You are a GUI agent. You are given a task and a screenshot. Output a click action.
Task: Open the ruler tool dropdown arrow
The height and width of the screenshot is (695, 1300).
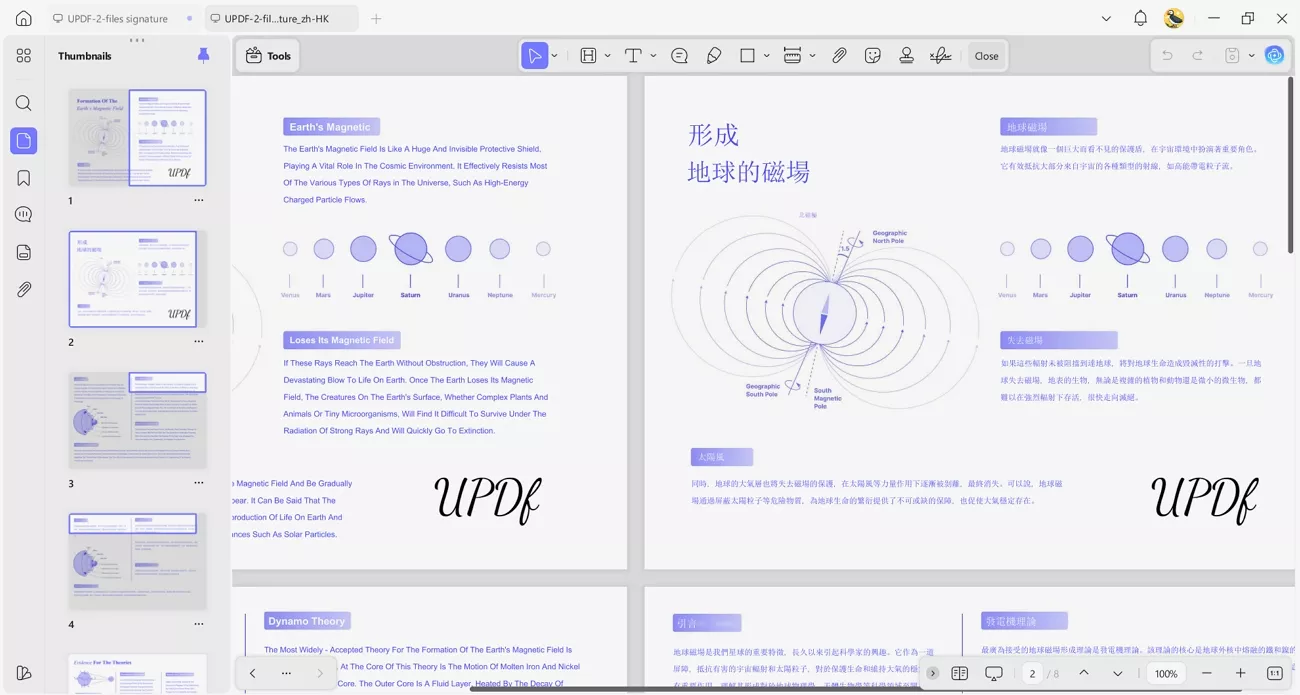(x=812, y=55)
